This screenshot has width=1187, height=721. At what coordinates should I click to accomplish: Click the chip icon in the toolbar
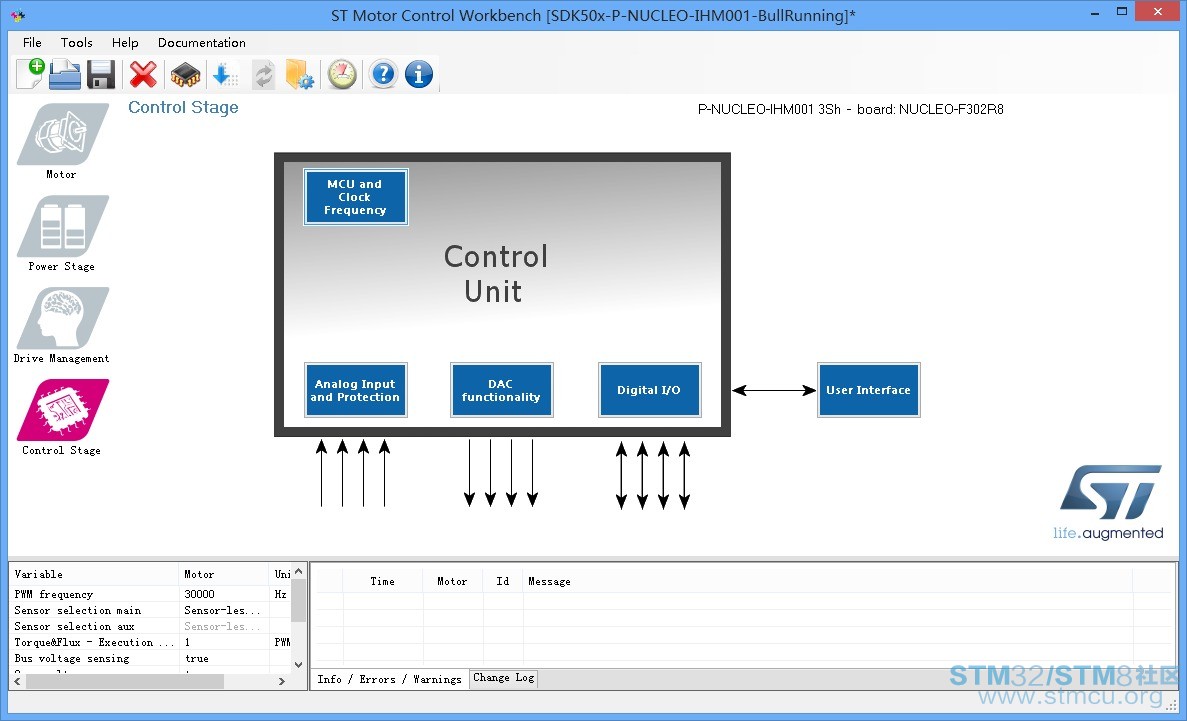[x=185, y=75]
